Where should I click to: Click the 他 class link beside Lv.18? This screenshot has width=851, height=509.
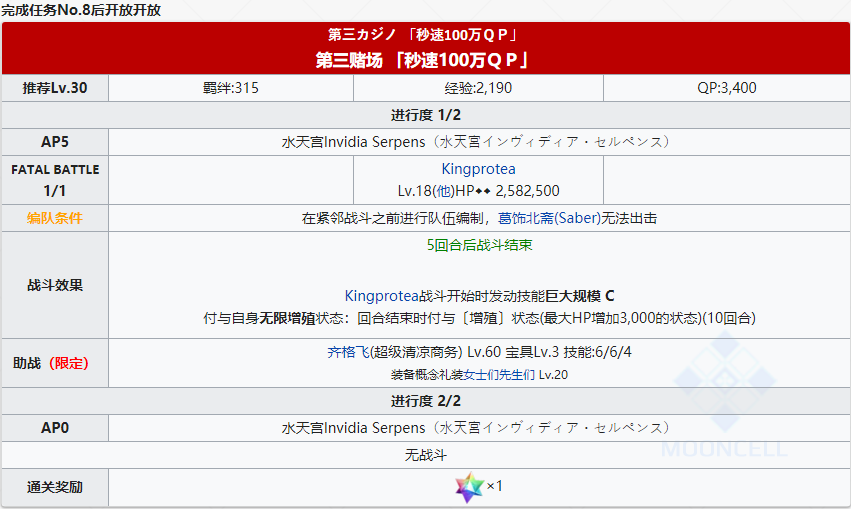443,191
